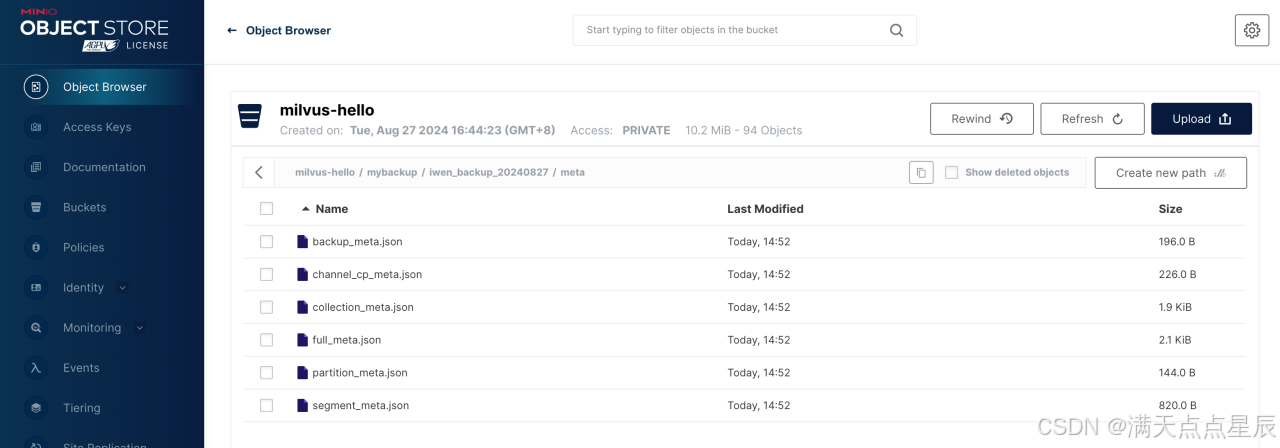Screen dimensions: 1280x448
Task: Open the settings gear icon
Action: 1252,30
